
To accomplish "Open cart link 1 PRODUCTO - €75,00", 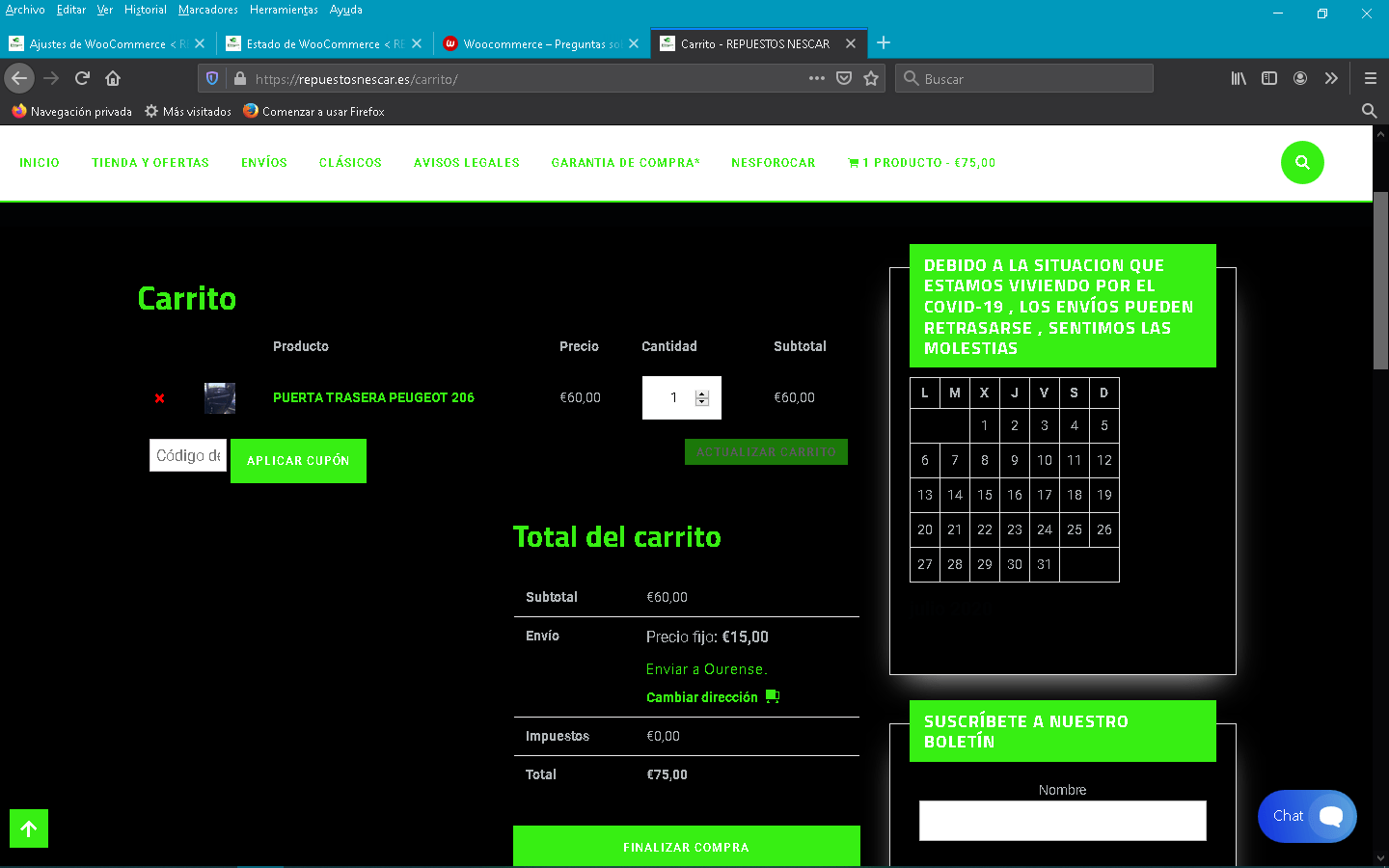I will 921,163.
